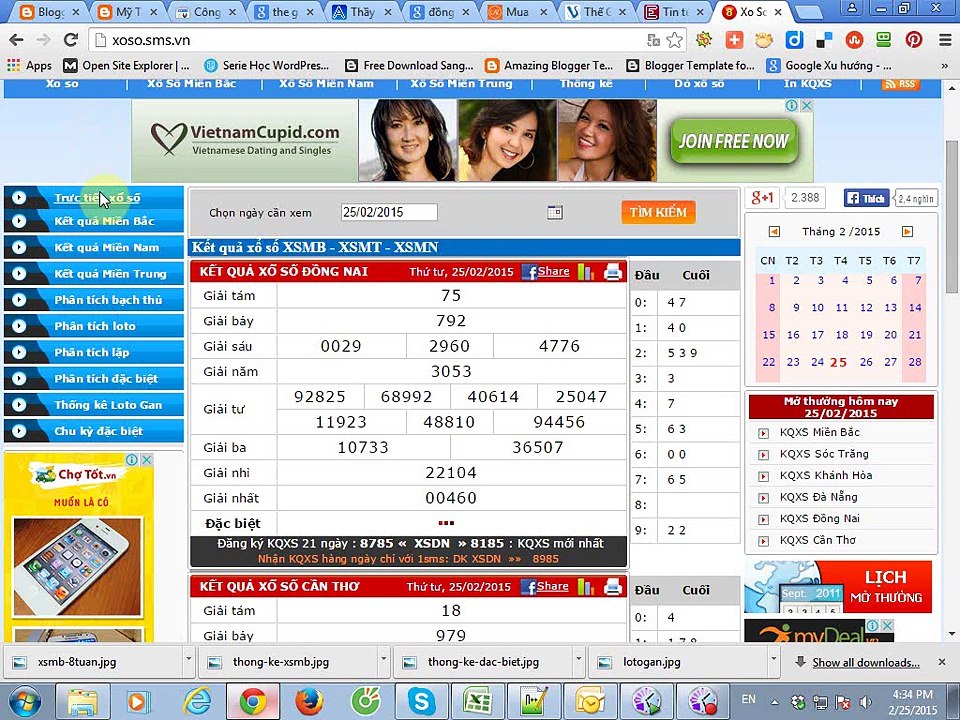Go to next month in calendar

pyautogui.click(x=907, y=231)
